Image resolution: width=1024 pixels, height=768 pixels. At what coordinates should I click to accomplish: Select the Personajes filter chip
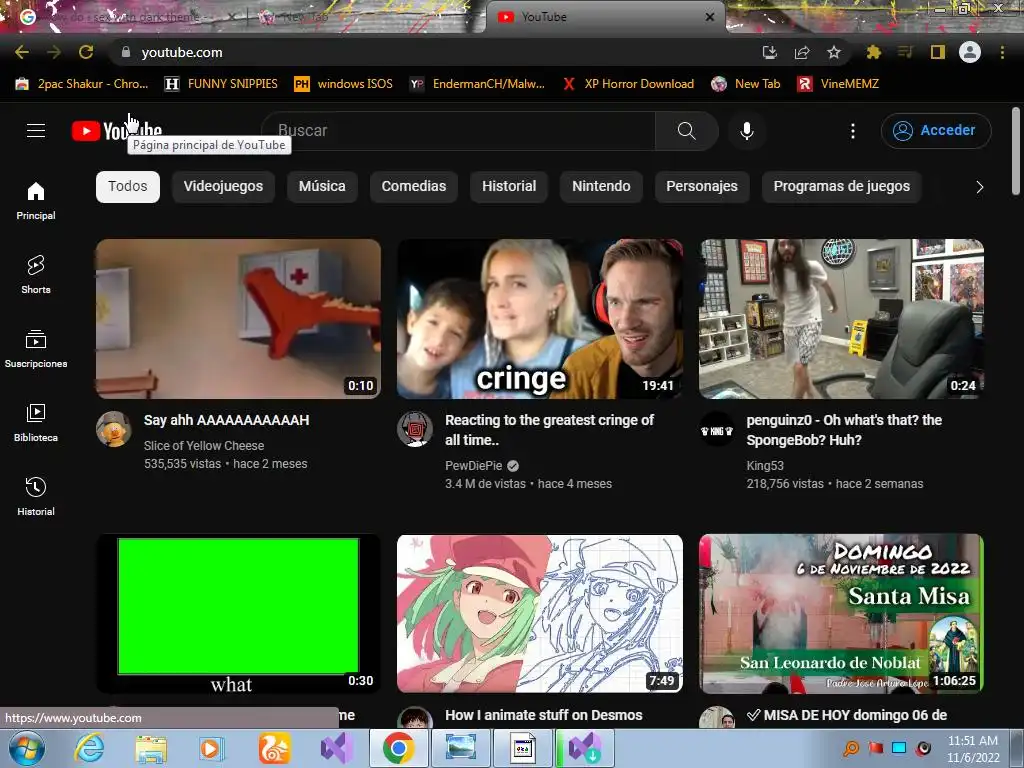point(701,187)
